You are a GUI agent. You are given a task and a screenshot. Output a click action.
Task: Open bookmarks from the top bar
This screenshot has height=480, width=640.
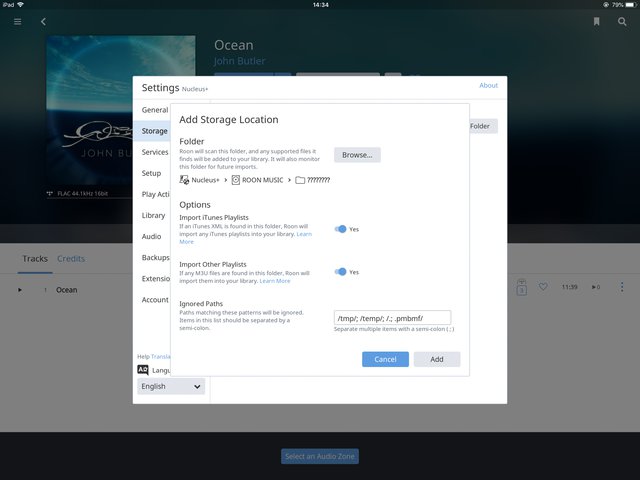[x=596, y=21]
